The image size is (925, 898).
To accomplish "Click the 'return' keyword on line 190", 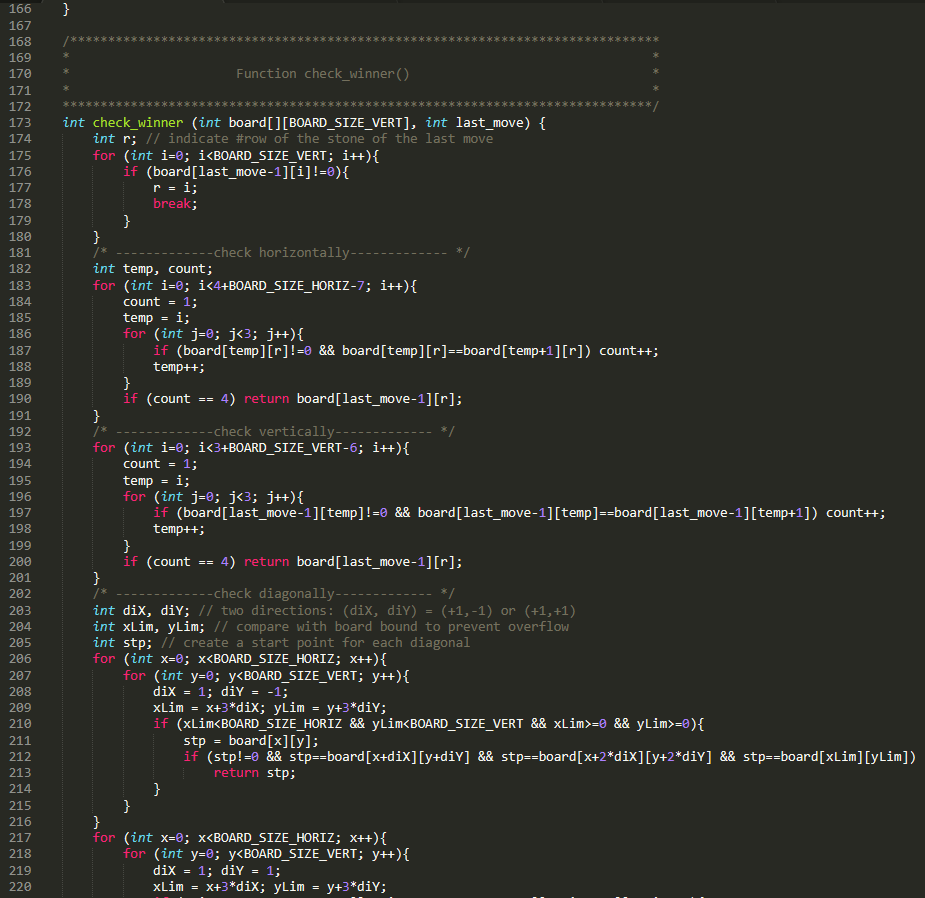I will point(266,399).
